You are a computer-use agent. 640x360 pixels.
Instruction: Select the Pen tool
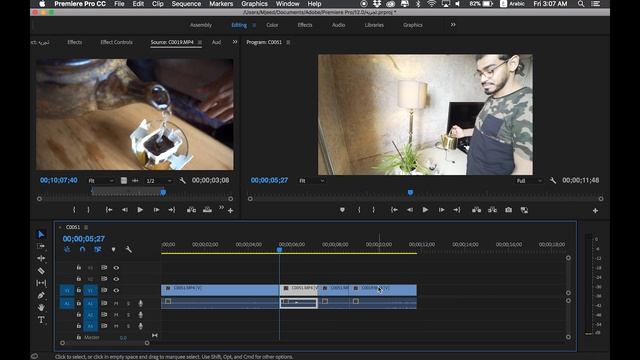tap(41, 295)
